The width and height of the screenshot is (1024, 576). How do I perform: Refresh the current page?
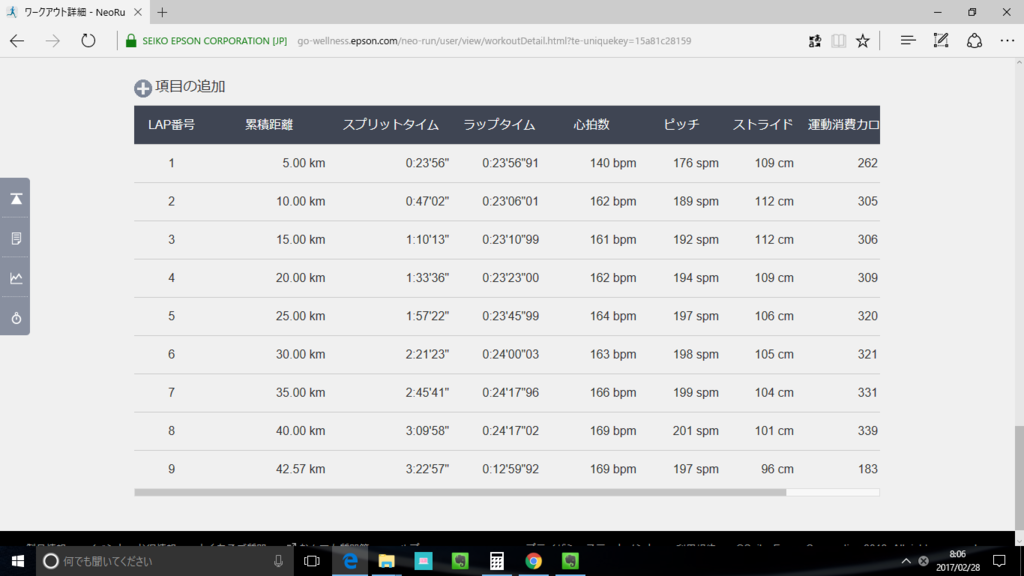coord(88,40)
